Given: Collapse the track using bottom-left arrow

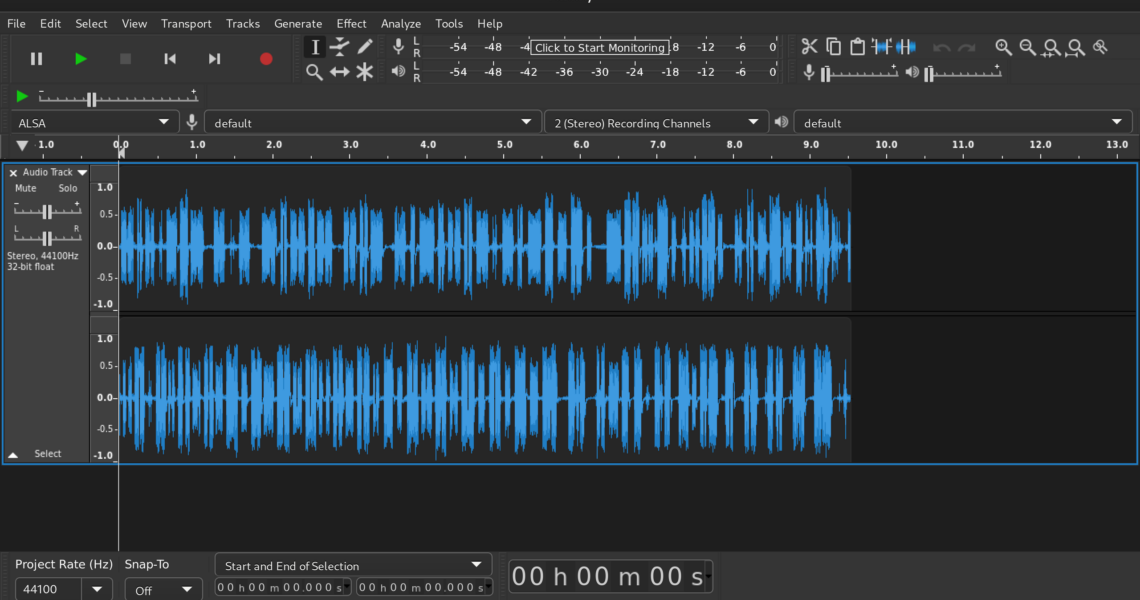Looking at the screenshot, I should click(x=13, y=454).
